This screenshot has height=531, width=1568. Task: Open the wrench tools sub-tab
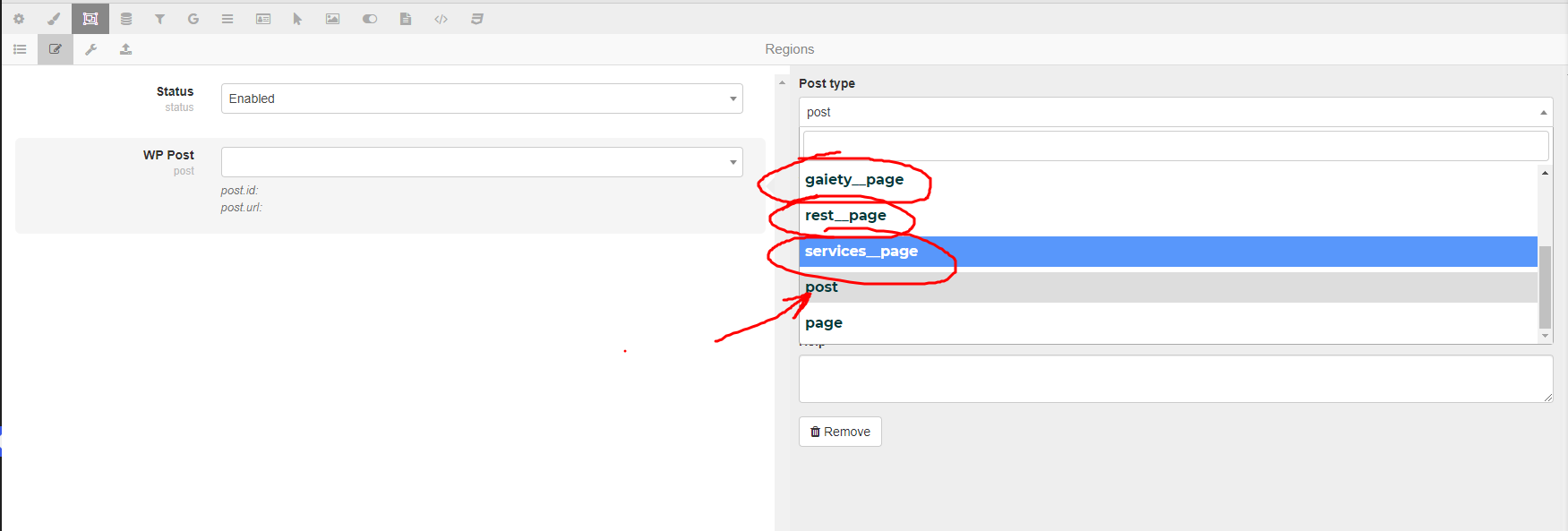90,49
